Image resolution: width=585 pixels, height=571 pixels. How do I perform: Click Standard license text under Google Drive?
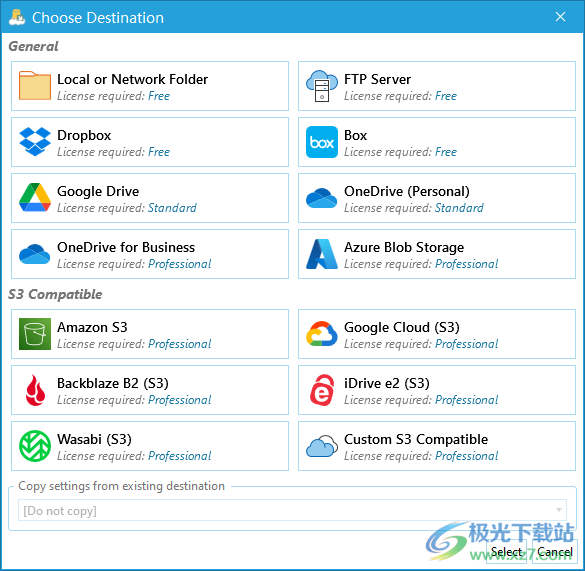[172, 208]
